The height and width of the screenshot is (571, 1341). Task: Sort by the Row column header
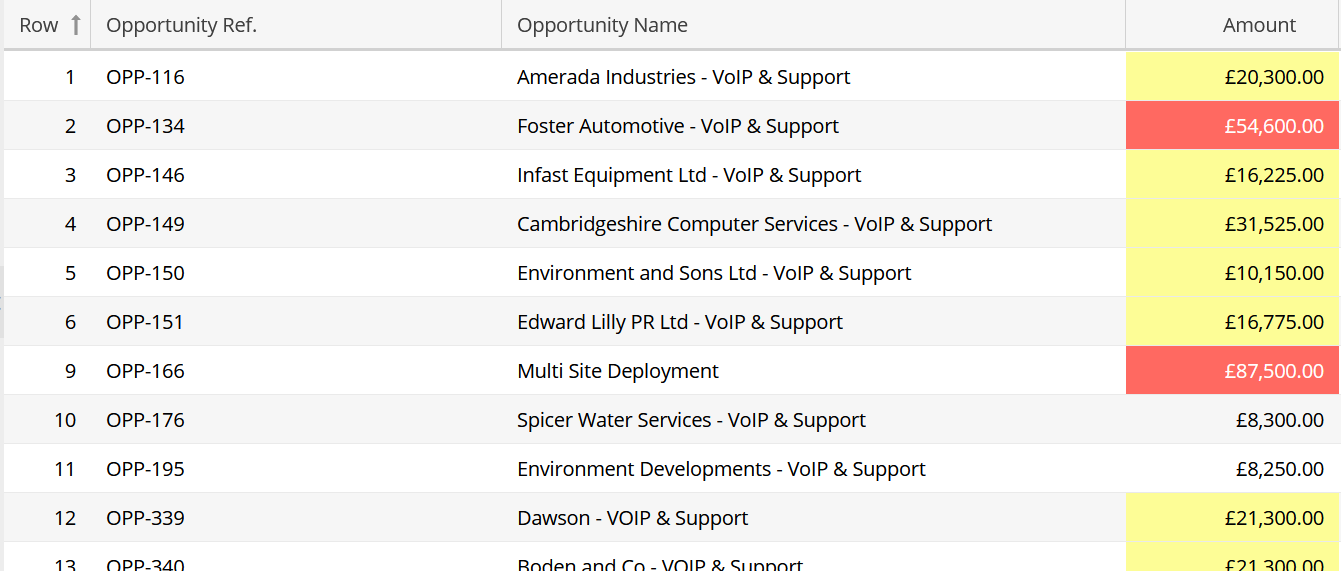tap(39, 25)
